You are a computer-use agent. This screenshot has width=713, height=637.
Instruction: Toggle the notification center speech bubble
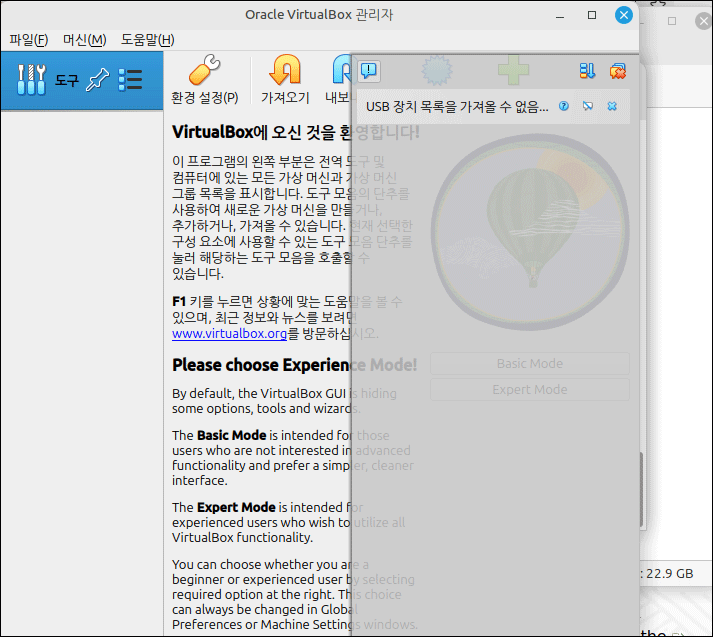point(369,71)
